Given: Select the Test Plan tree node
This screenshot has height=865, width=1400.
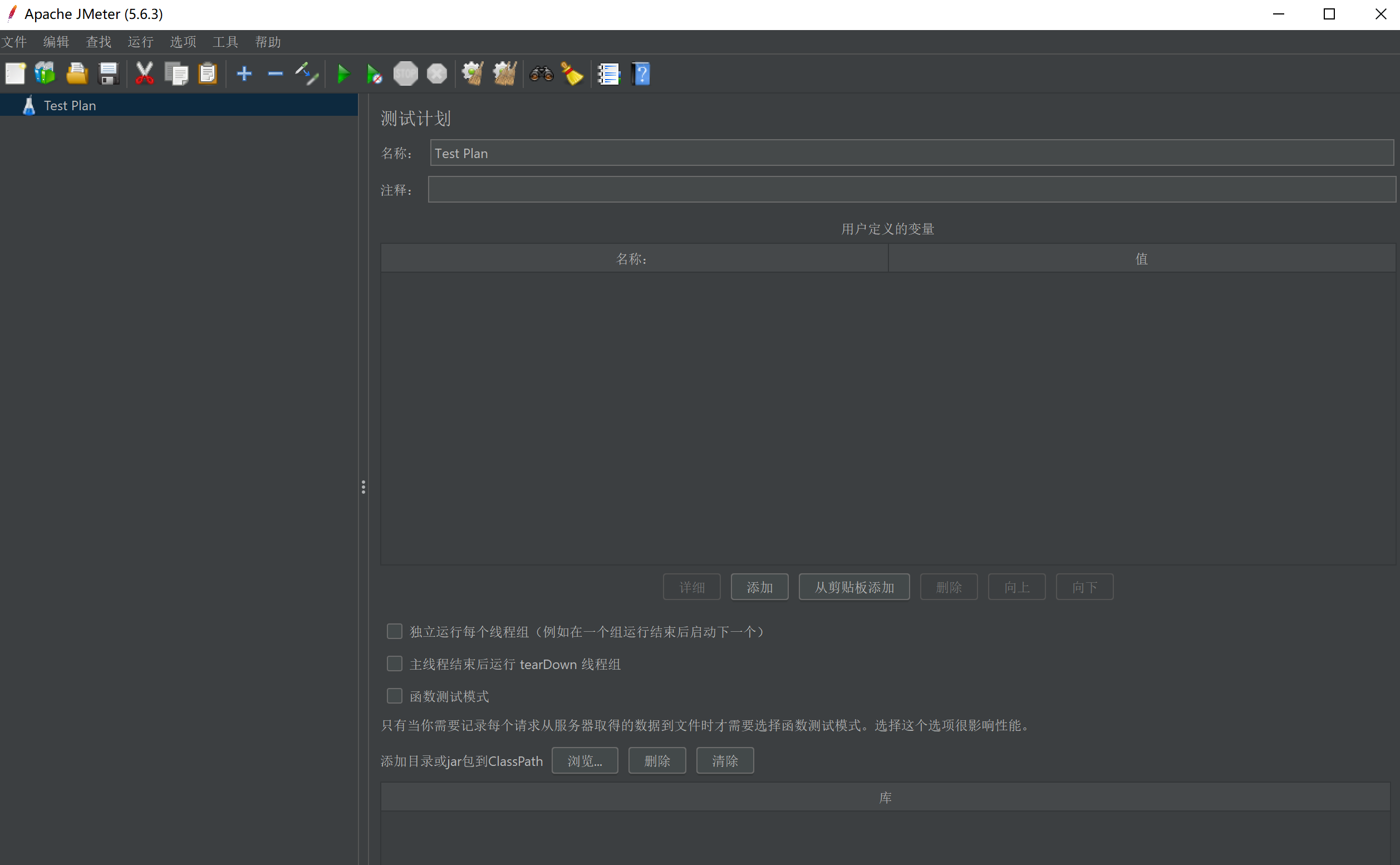Looking at the screenshot, I should (179, 105).
